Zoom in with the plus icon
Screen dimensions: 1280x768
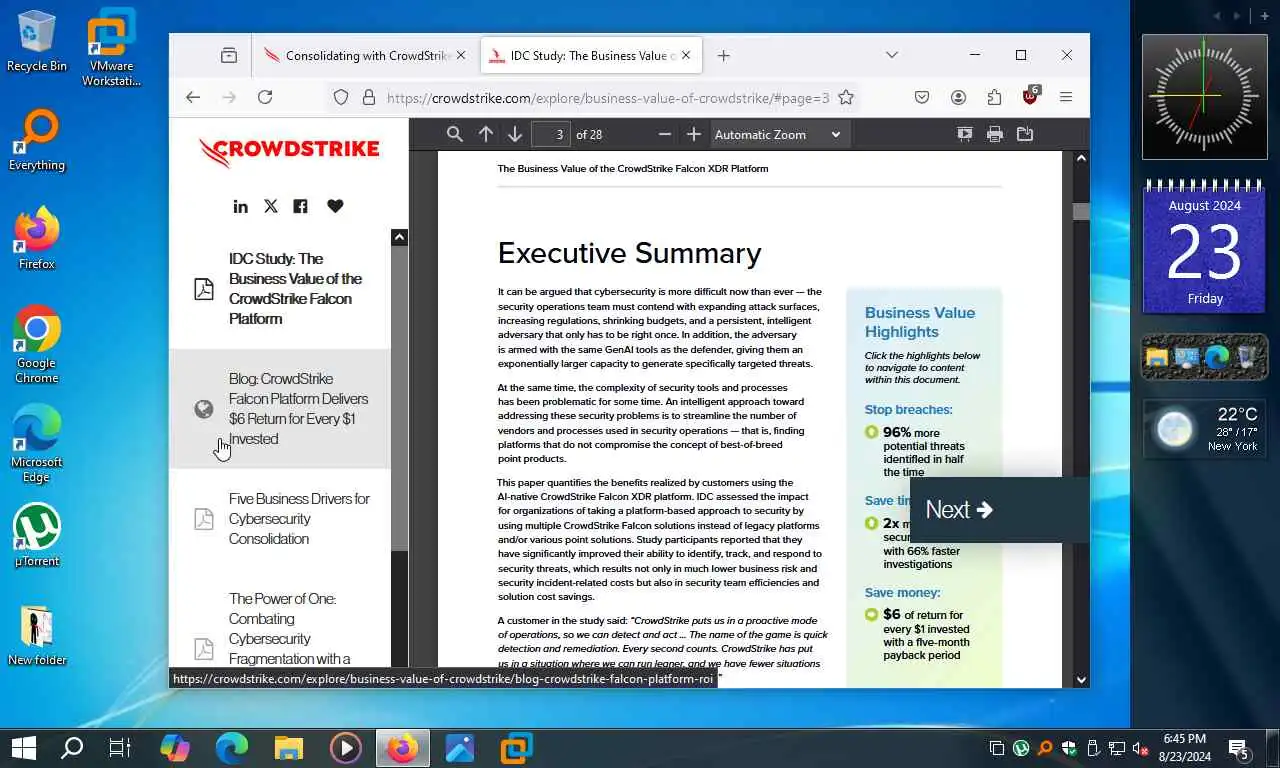[x=694, y=134]
